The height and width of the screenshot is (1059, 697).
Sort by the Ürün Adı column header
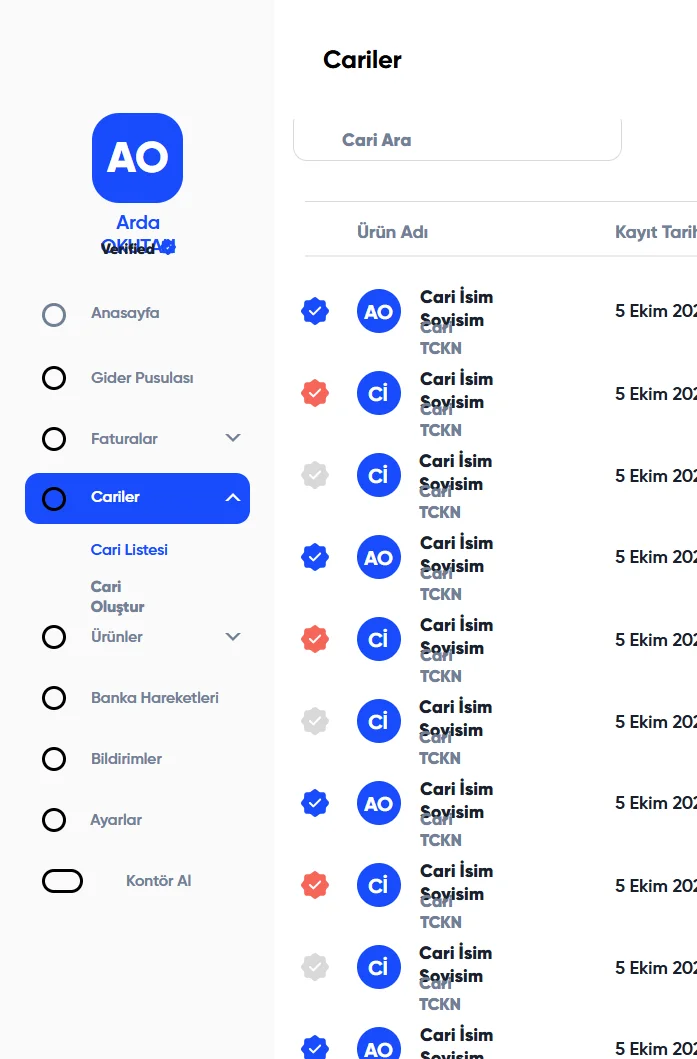(393, 232)
